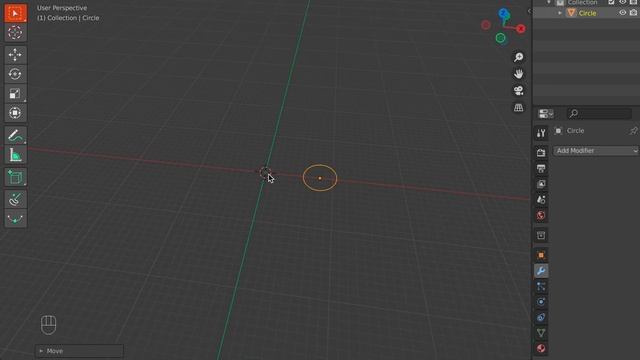Open the World properties tab
Viewport: 640px width, 360px height.
point(541,215)
